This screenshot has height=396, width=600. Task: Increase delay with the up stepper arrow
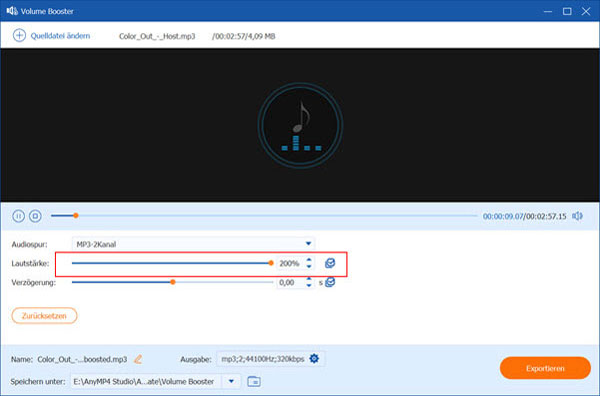pos(309,279)
